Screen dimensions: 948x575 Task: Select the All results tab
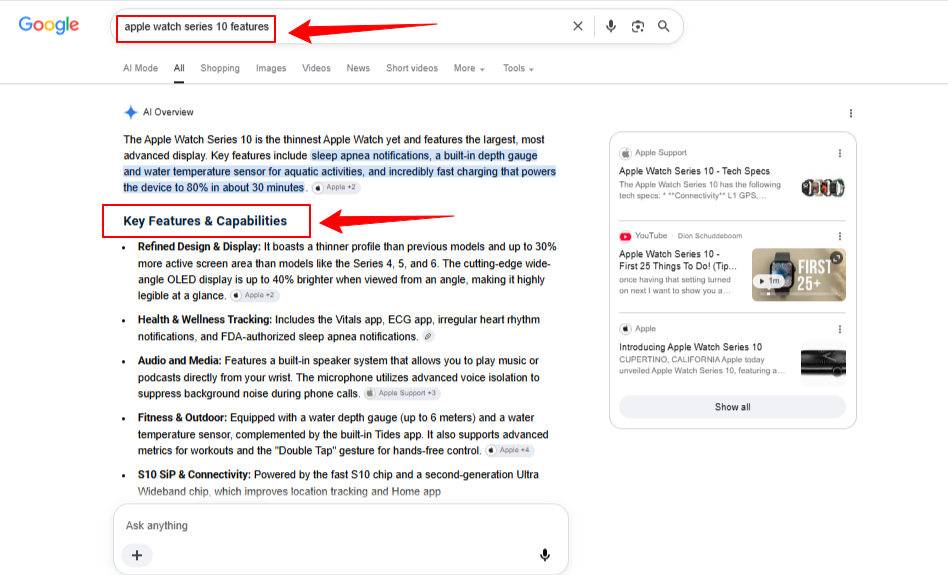(179, 68)
